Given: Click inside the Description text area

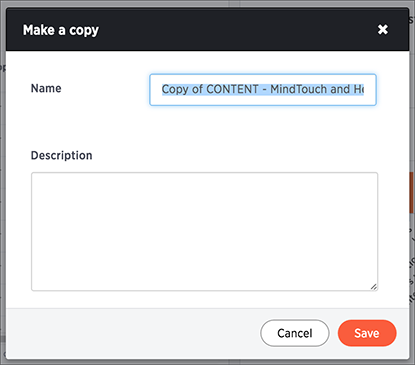Looking at the screenshot, I should 204,231.
